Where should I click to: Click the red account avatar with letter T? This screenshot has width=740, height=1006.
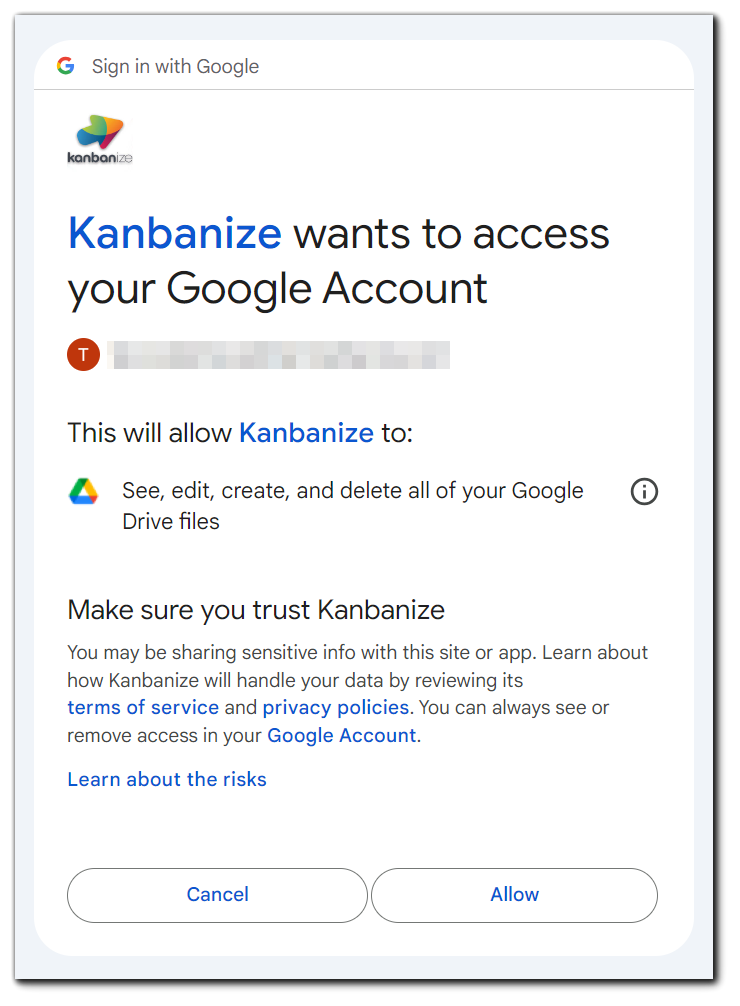84,354
